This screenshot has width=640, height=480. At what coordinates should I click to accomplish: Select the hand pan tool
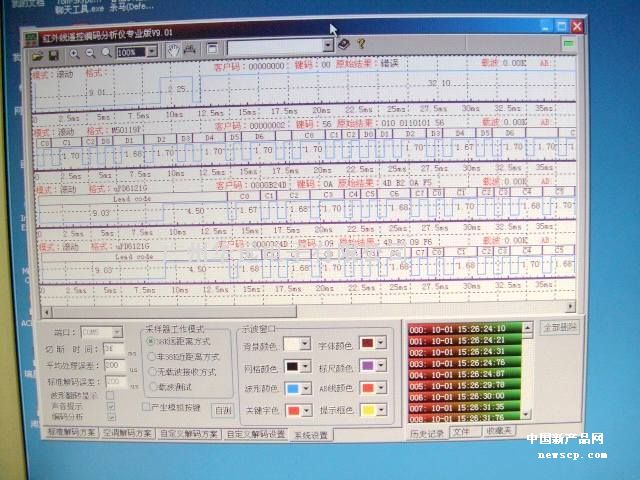click(173, 49)
